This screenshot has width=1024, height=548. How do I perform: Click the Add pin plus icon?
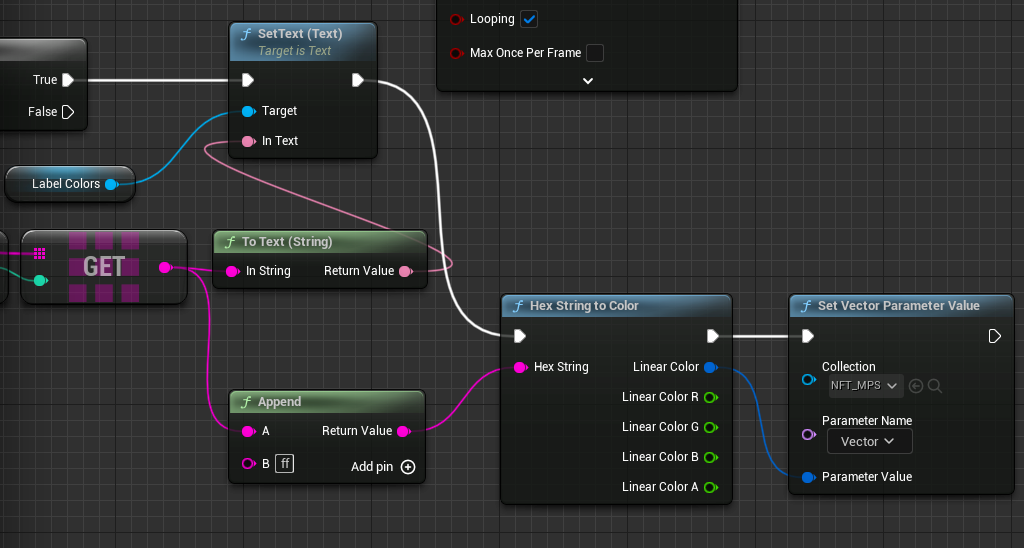pyautogui.click(x=408, y=467)
